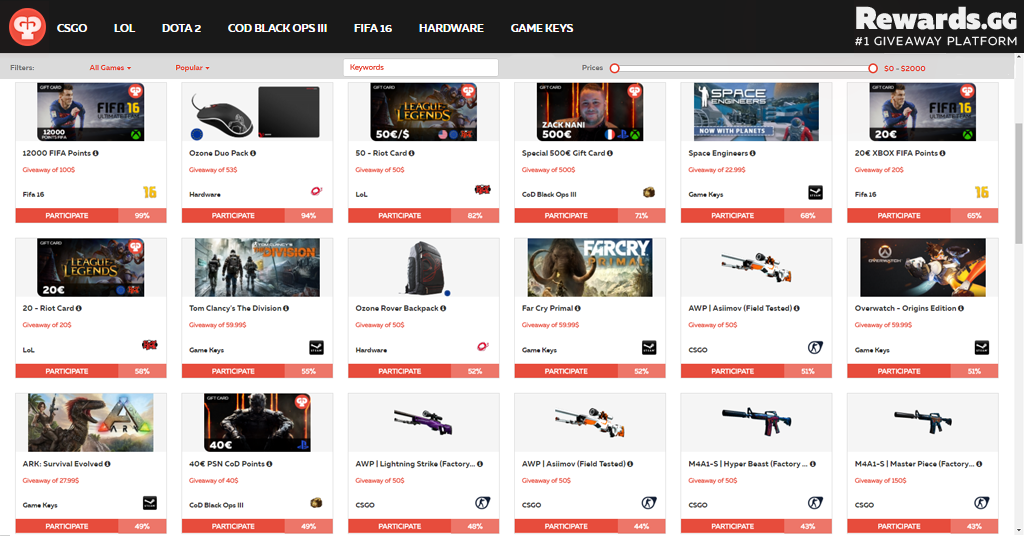
Task: Click info icon beside AWP Lightning Strike
Action: coord(480,464)
